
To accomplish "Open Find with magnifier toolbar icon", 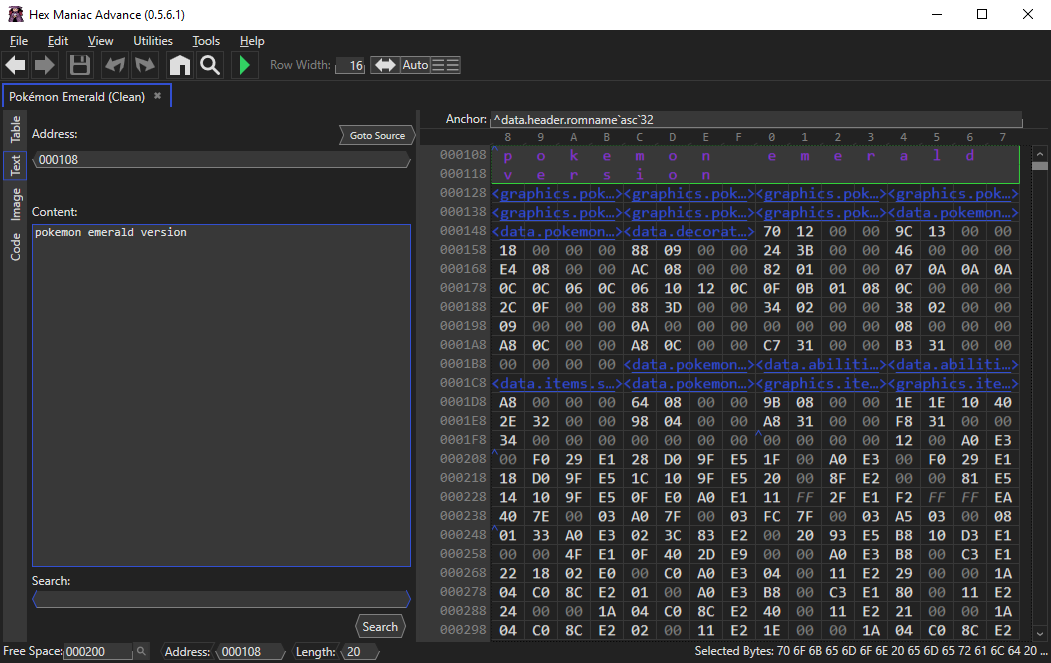I will click(210, 65).
